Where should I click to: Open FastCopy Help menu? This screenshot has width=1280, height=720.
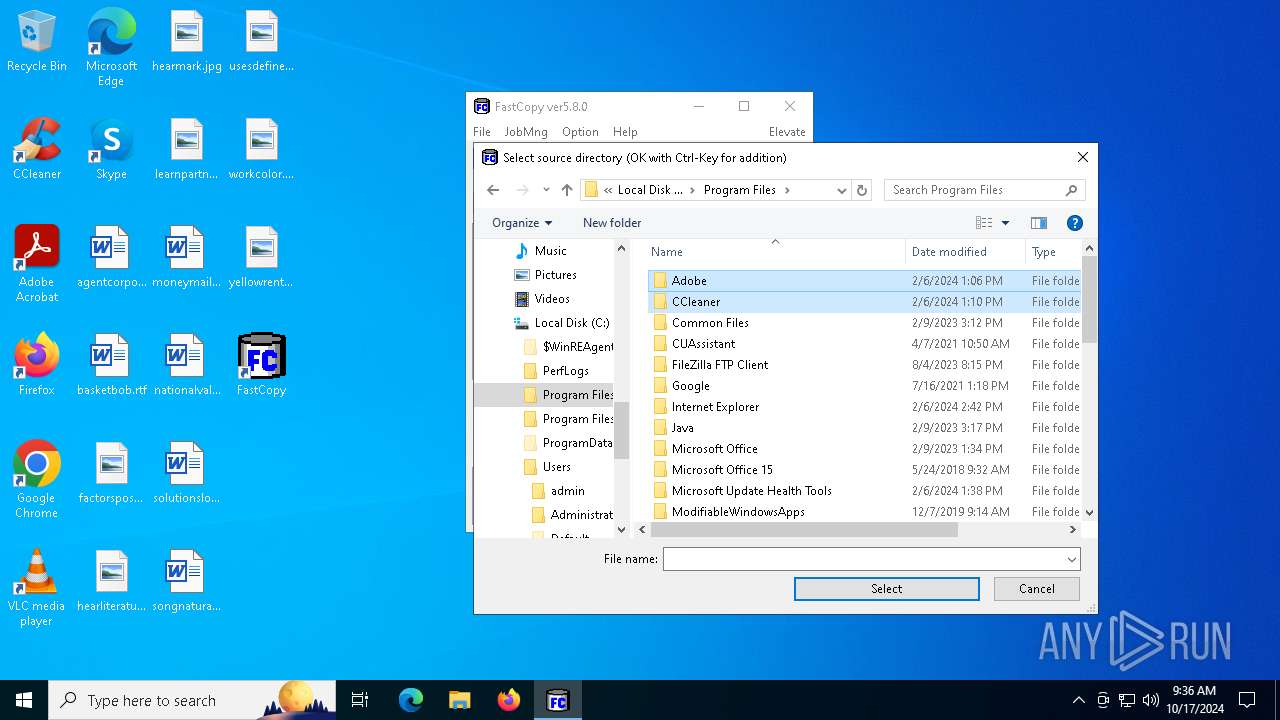tap(625, 132)
